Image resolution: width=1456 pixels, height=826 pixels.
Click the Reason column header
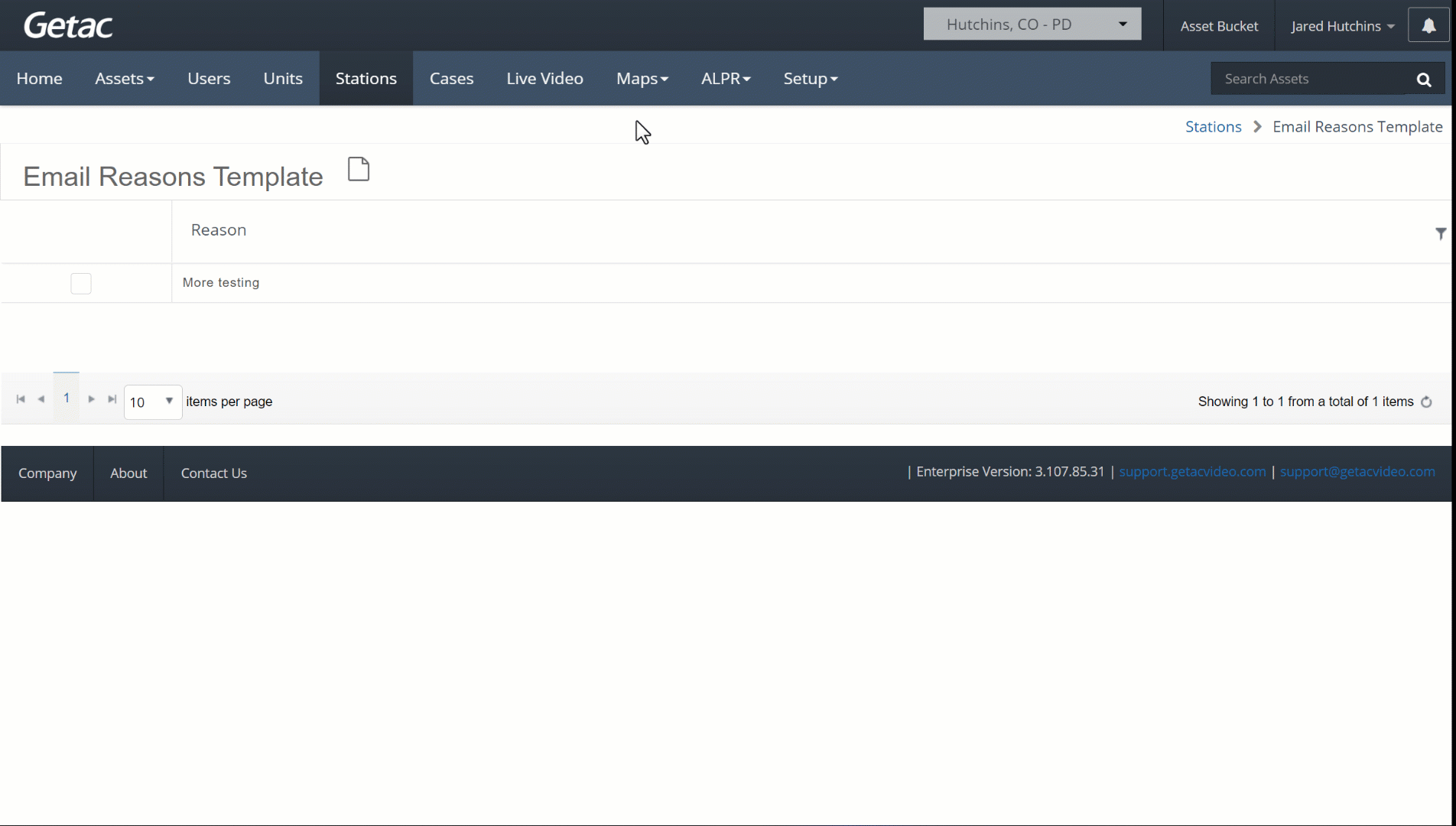pos(219,230)
